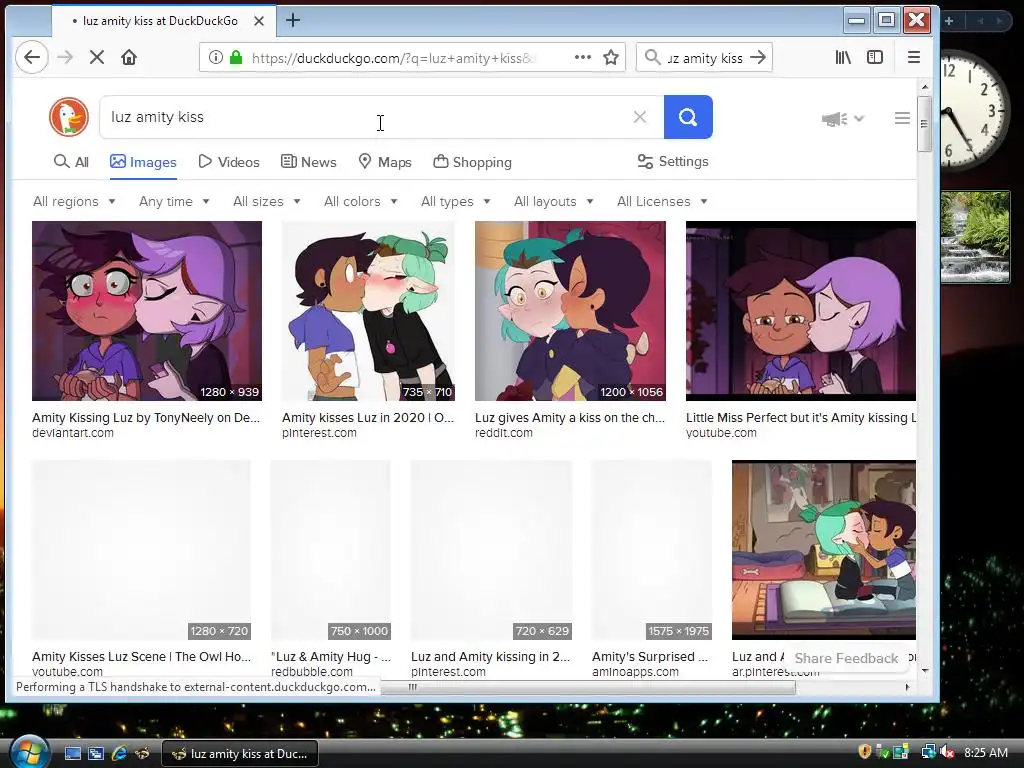The width and height of the screenshot is (1024, 768).
Task: Clear the DuckDuckGo search box
Action: (640, 117)
